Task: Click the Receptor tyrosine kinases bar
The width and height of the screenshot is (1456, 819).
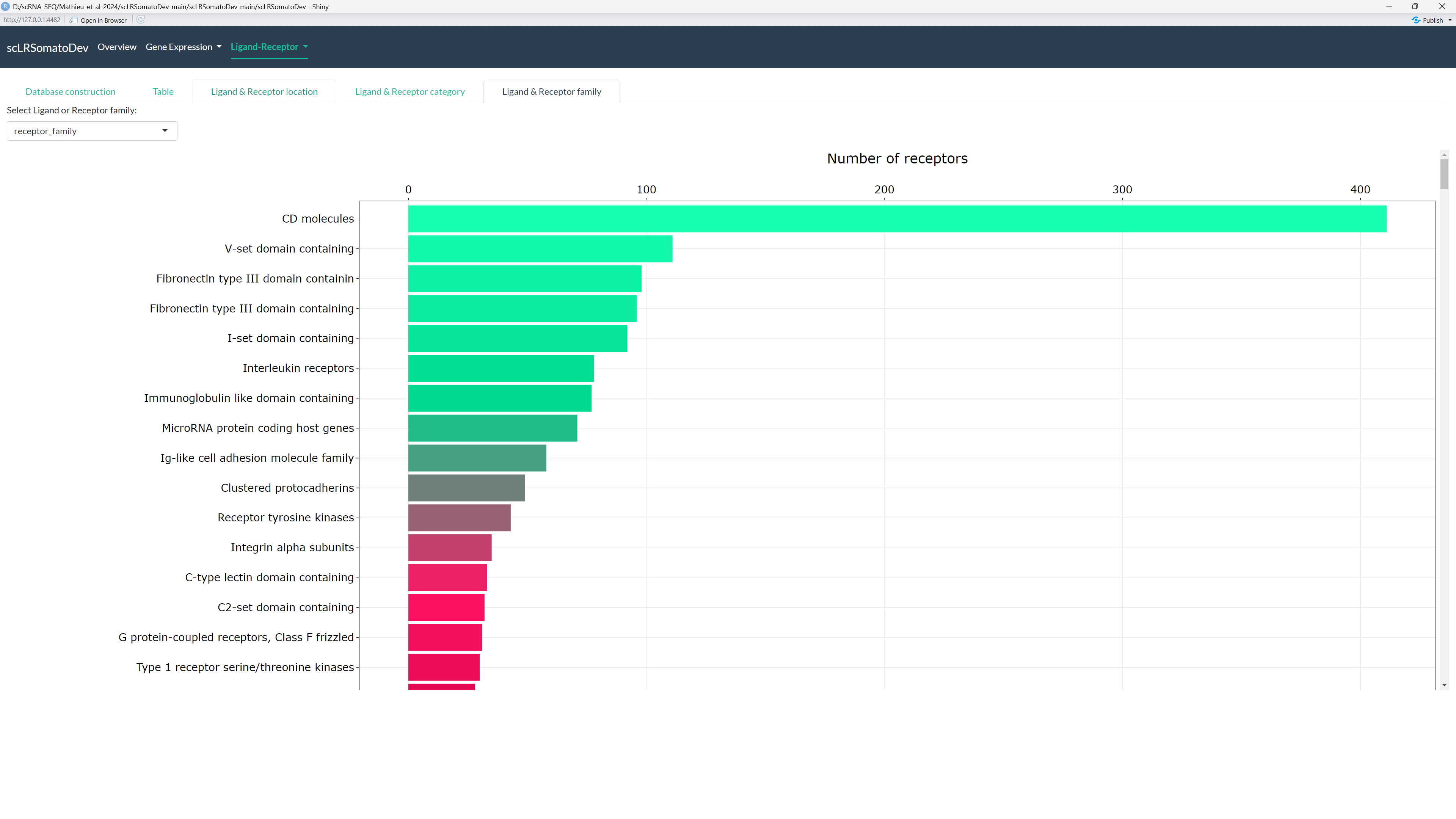Action: [459, 518]
